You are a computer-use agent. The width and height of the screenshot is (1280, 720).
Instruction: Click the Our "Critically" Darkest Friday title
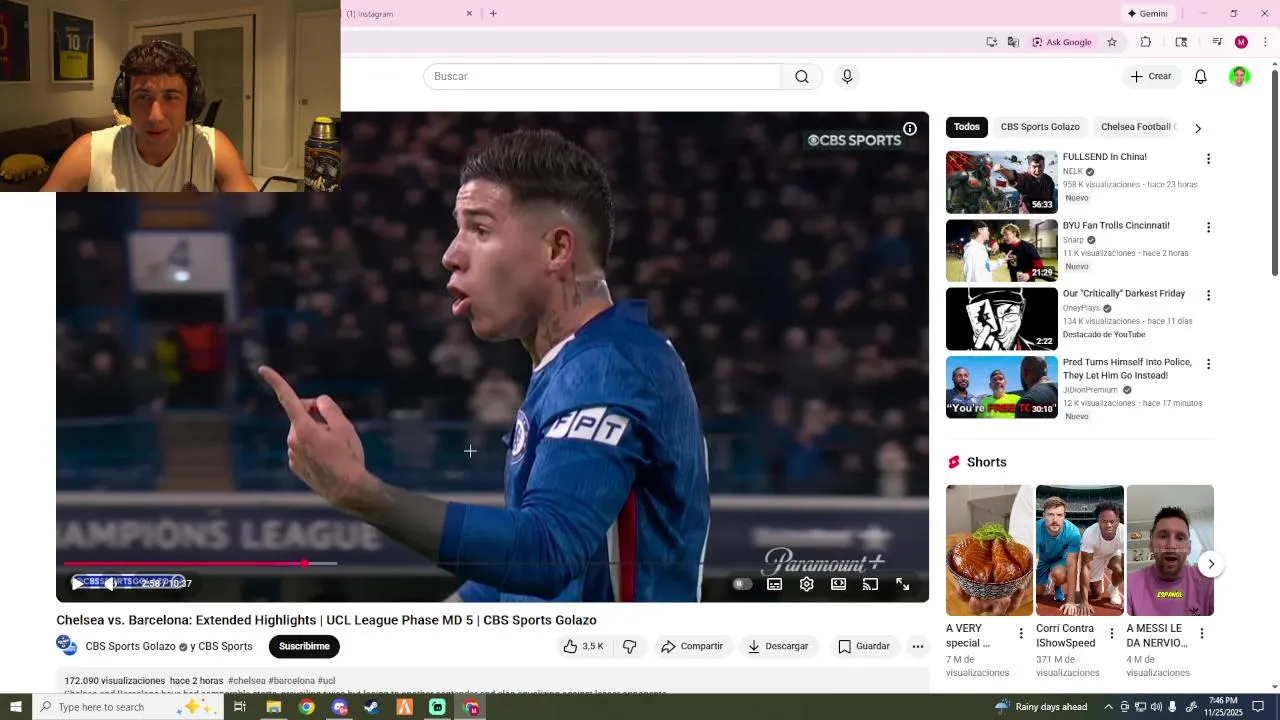click(1124, 294)
